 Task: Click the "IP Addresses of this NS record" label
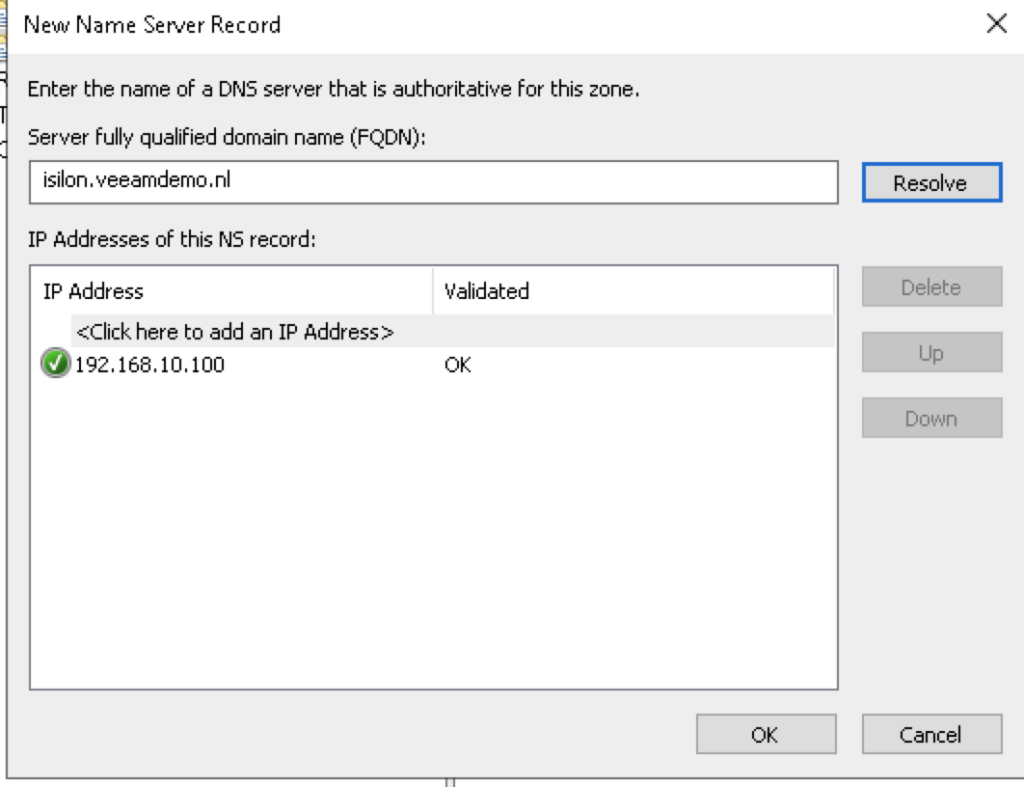(173, 239)
